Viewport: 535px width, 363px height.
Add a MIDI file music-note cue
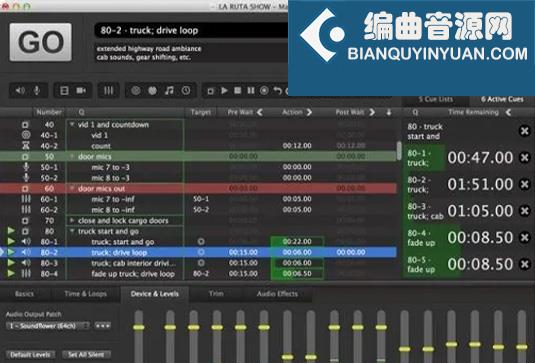169,90
